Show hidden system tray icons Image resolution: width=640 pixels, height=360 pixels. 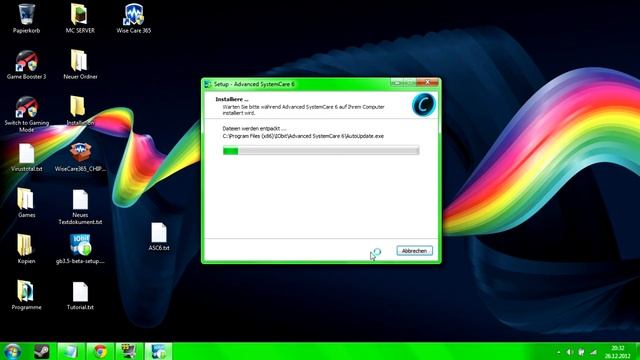[558, 352]
